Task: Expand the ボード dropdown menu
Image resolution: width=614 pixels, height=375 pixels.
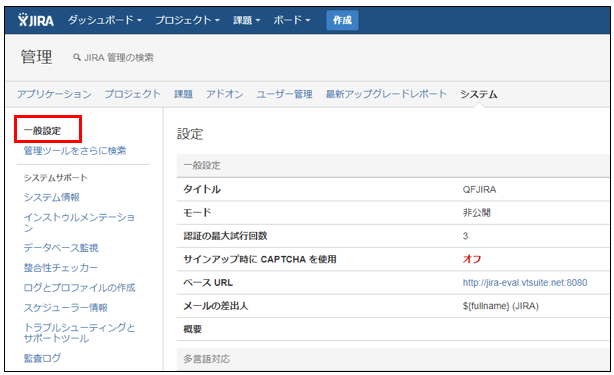Action: [x=292, y=20]
